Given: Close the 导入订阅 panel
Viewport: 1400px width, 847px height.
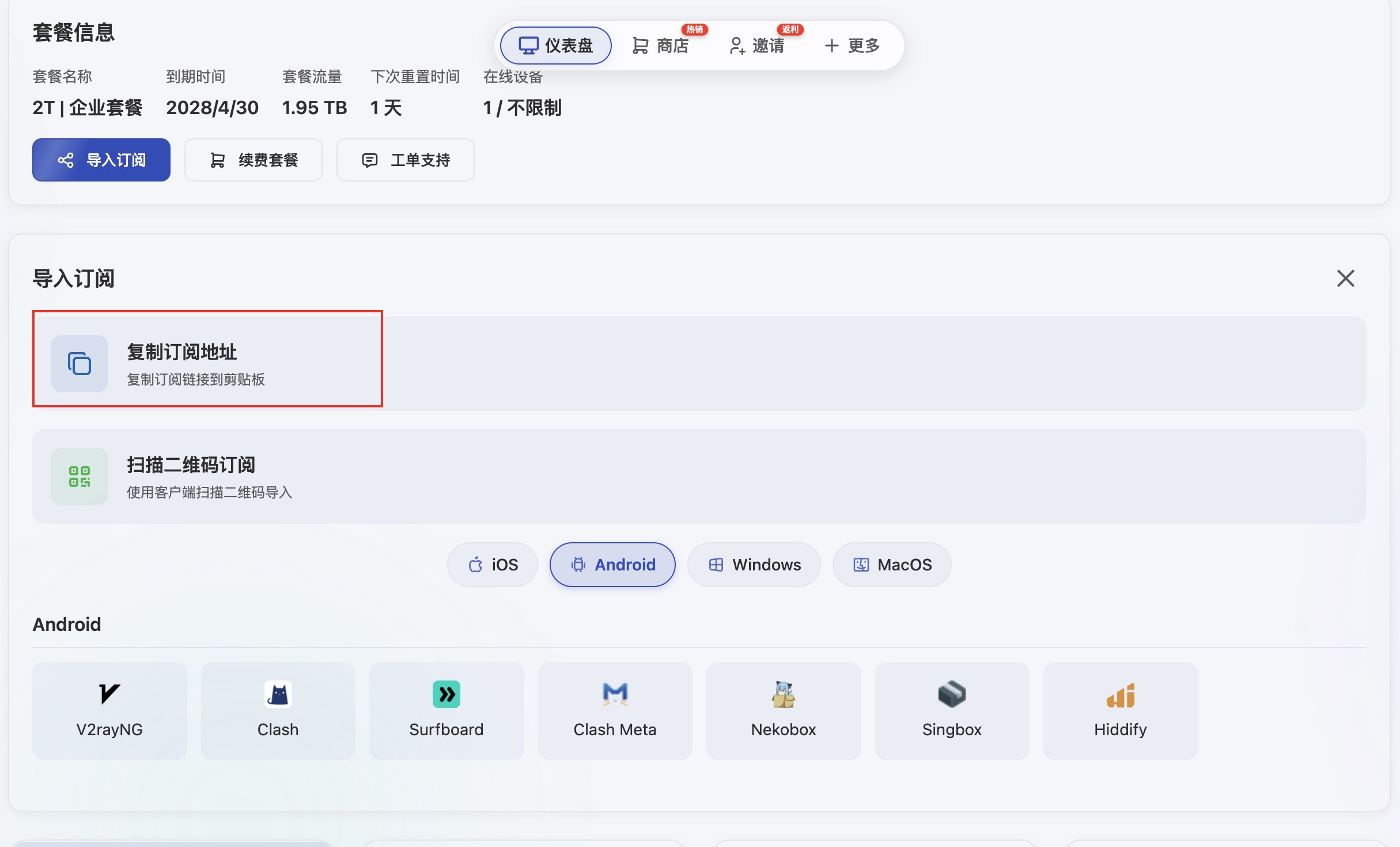Looking at the screenshot, I should pyautogui.click(x=1345, y=278).
